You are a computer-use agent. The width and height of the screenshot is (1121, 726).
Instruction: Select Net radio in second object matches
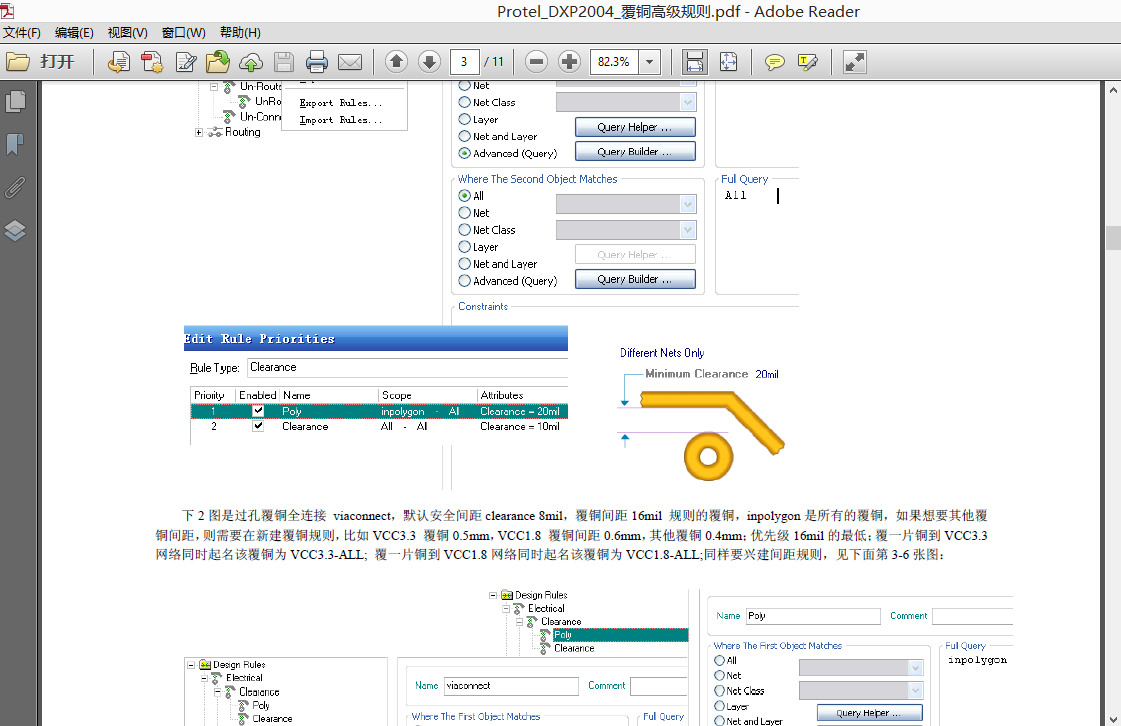[465, 212]
